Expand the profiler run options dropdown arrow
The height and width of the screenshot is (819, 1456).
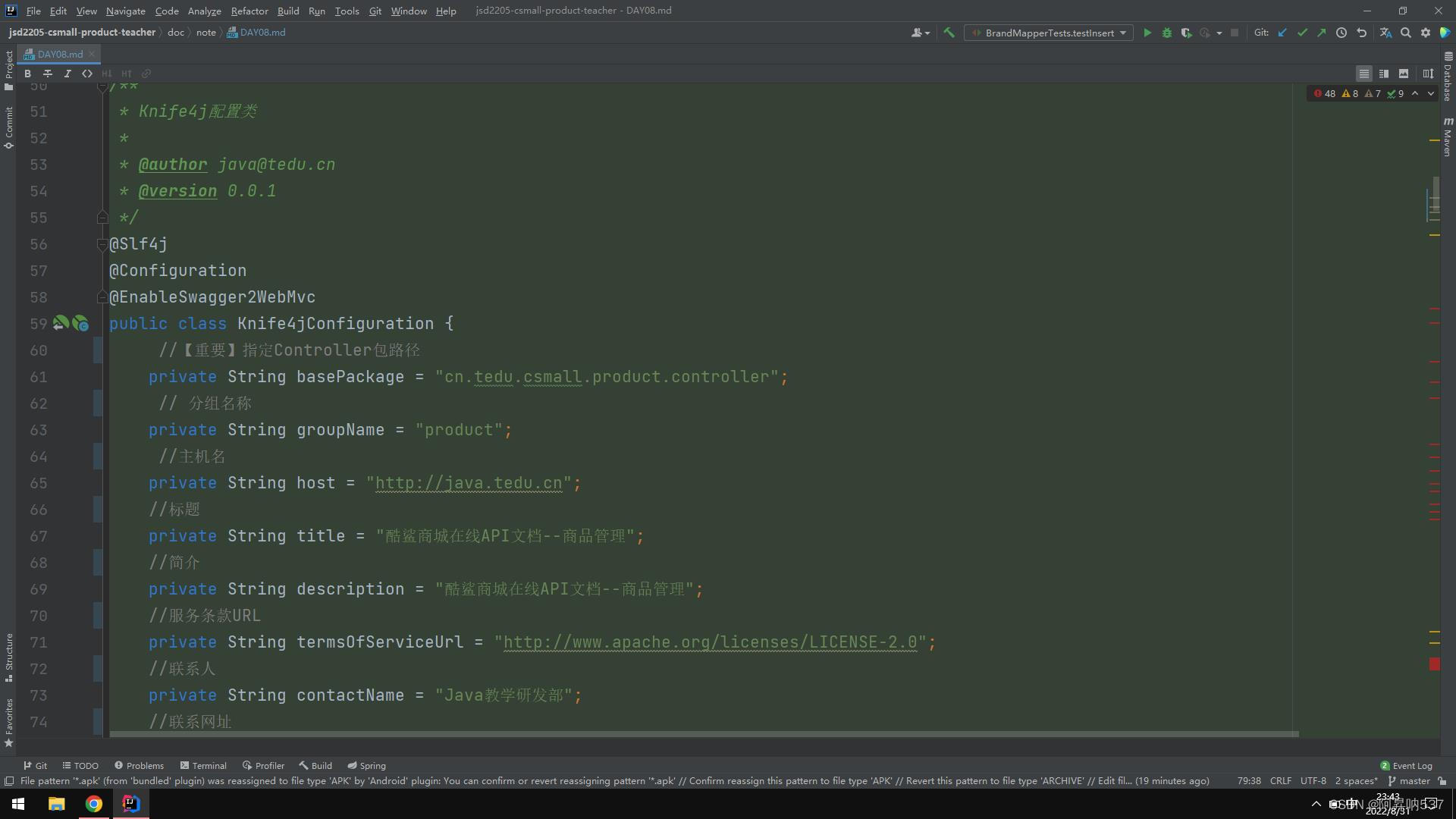tap(1219, 33)
